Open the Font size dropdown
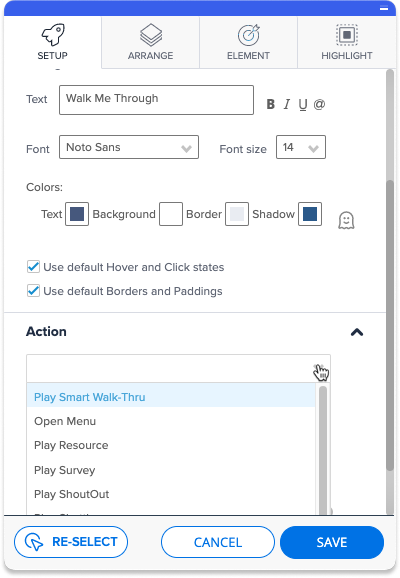400x578 pixels. click(x=301, y=147)
